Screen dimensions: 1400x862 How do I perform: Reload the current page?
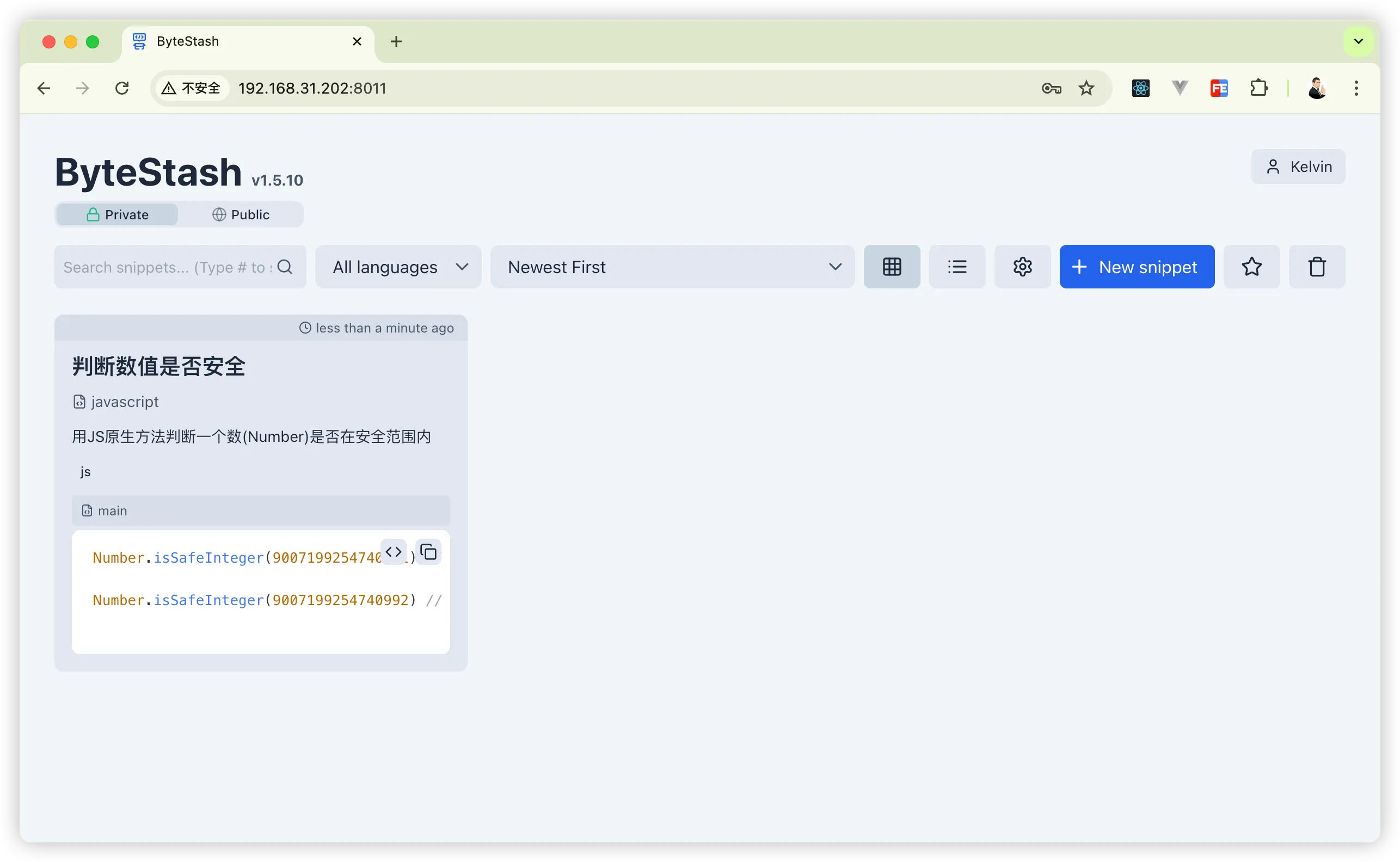coord(122,88)
